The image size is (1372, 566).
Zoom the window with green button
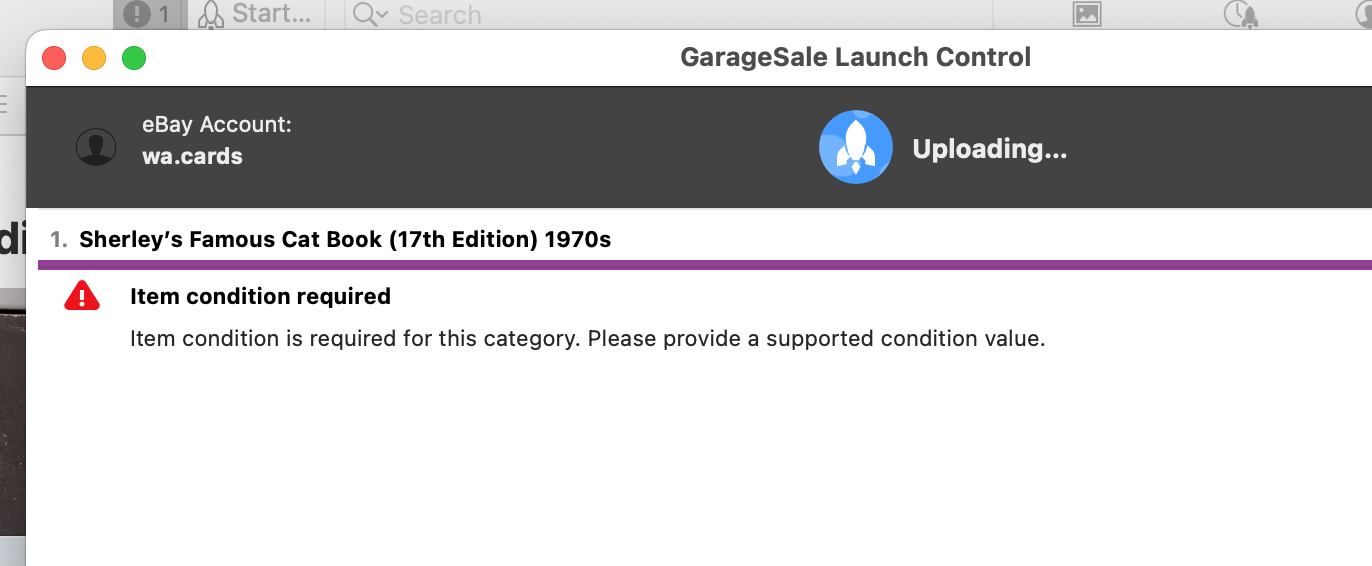pyautogui.click(x=134, y=58)
